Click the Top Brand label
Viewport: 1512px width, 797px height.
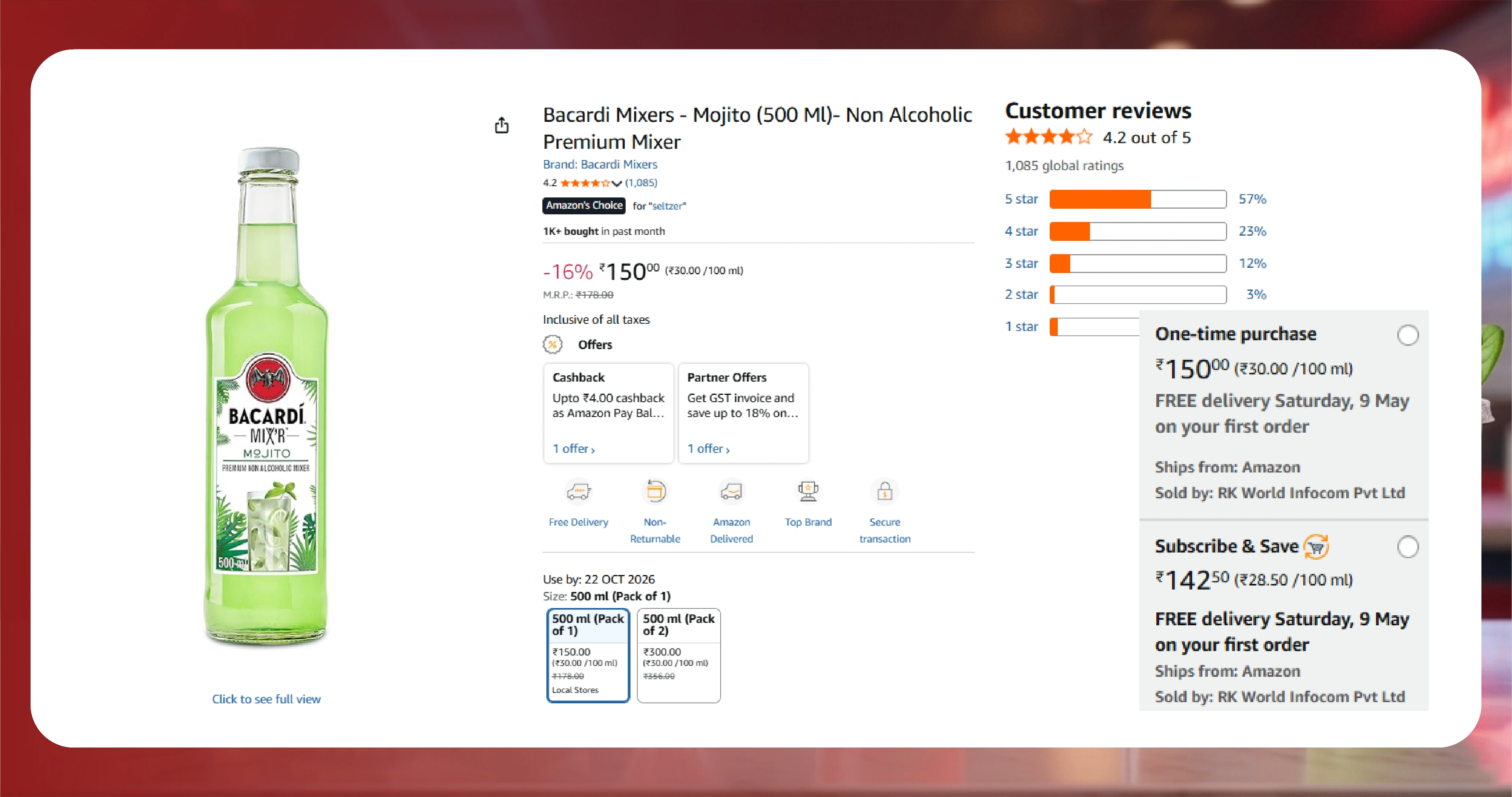[x=808, y=522]
